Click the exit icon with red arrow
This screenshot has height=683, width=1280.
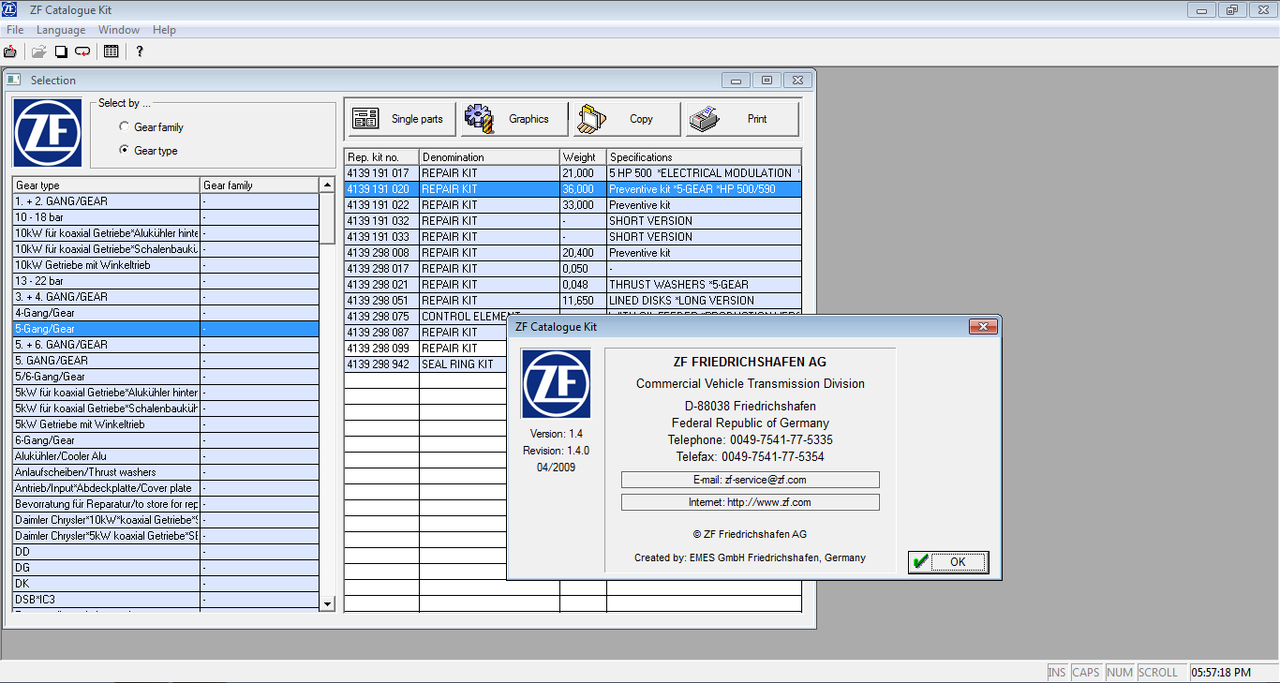(11, 51)
